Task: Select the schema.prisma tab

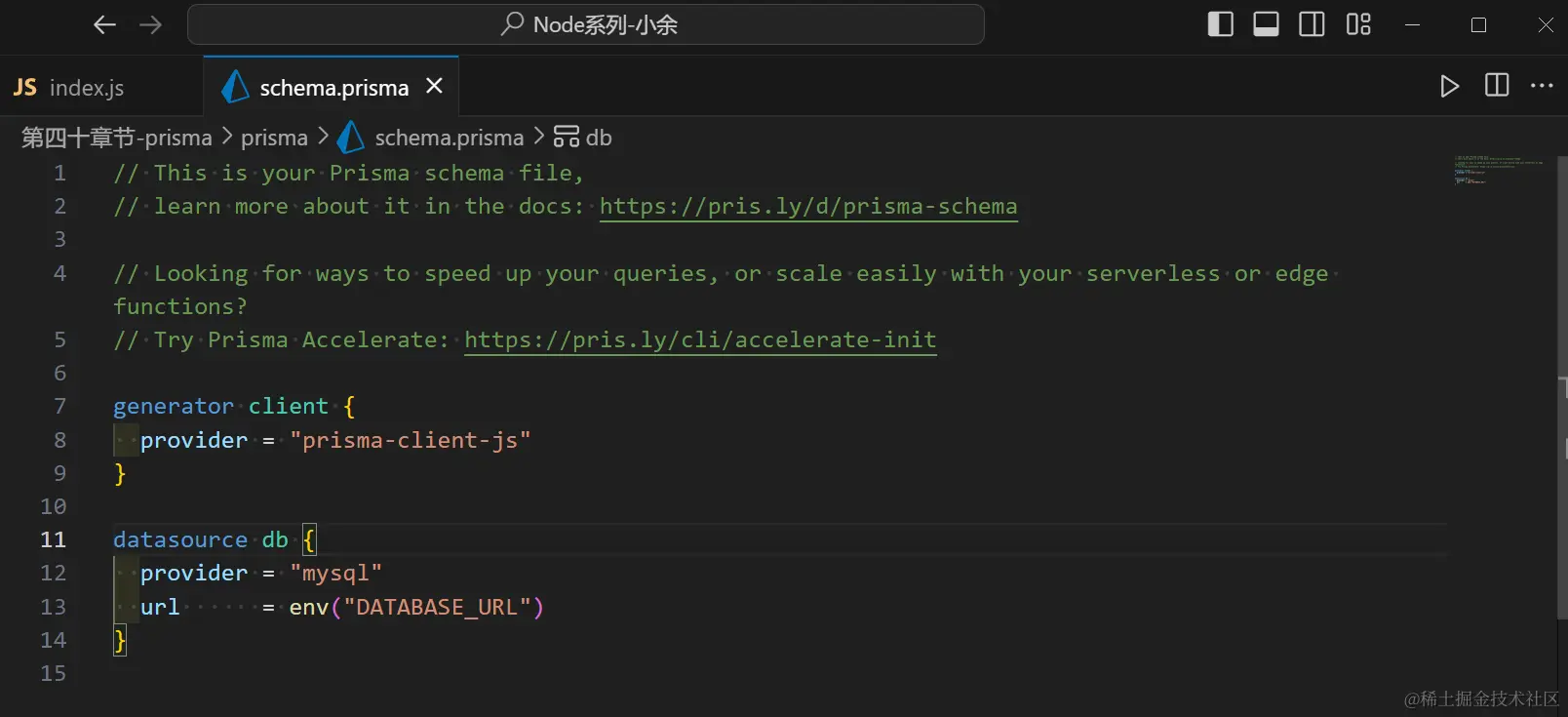Action: click(332, 87)
